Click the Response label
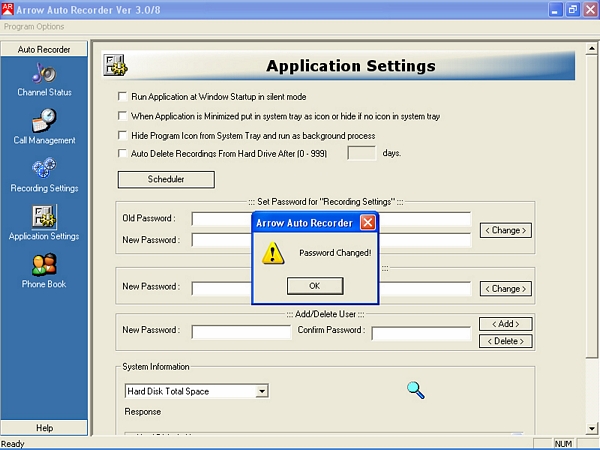The image size is (600, 450). click(143, 412)
